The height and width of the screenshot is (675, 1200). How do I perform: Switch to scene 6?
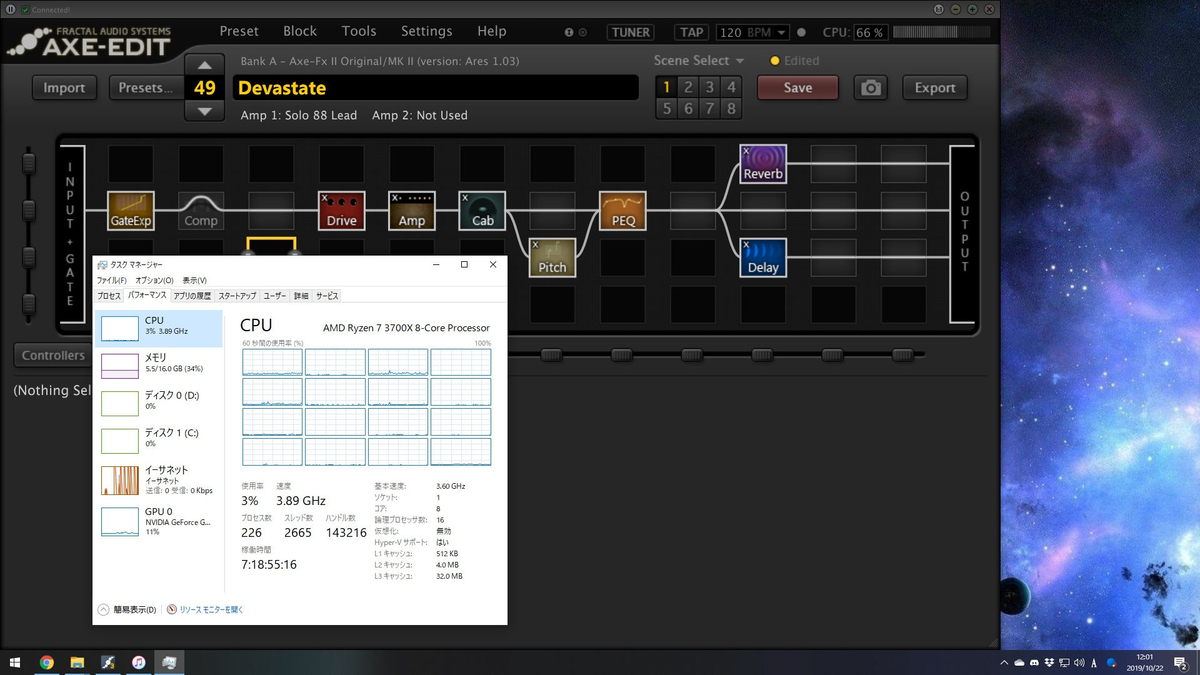pyautogui.click(x=689, y=108)
